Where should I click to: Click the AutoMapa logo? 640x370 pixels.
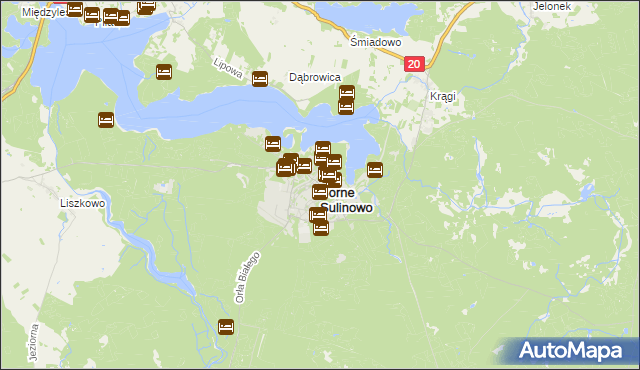(571, 351)
